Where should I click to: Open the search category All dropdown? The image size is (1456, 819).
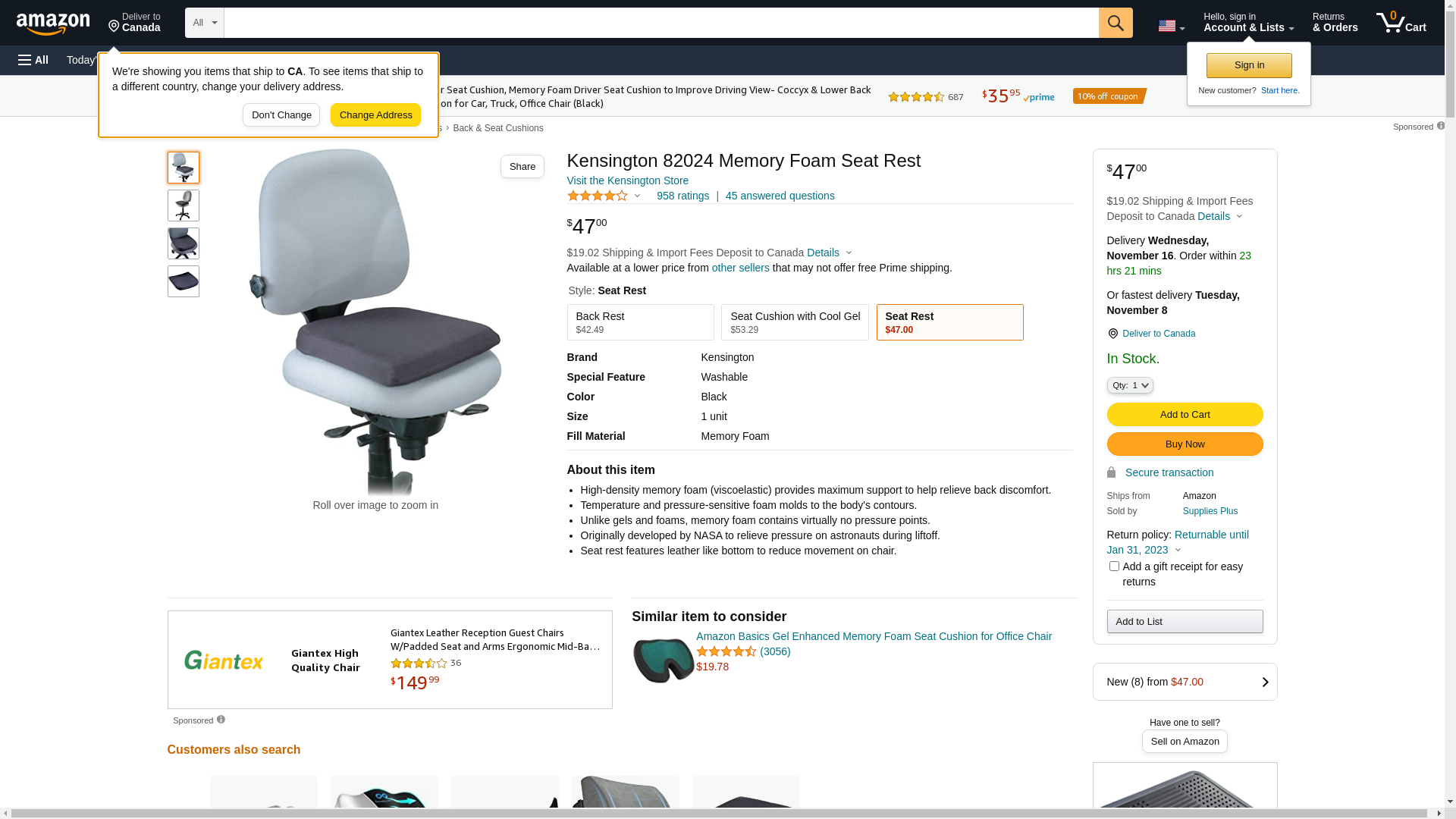(x=204, y=23)
